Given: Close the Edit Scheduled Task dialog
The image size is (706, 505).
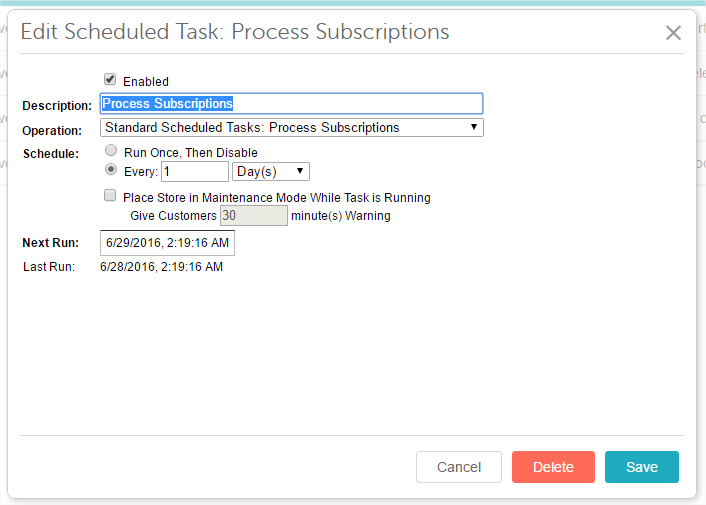Looking at the screenshot, I should (x=673, y=32).
